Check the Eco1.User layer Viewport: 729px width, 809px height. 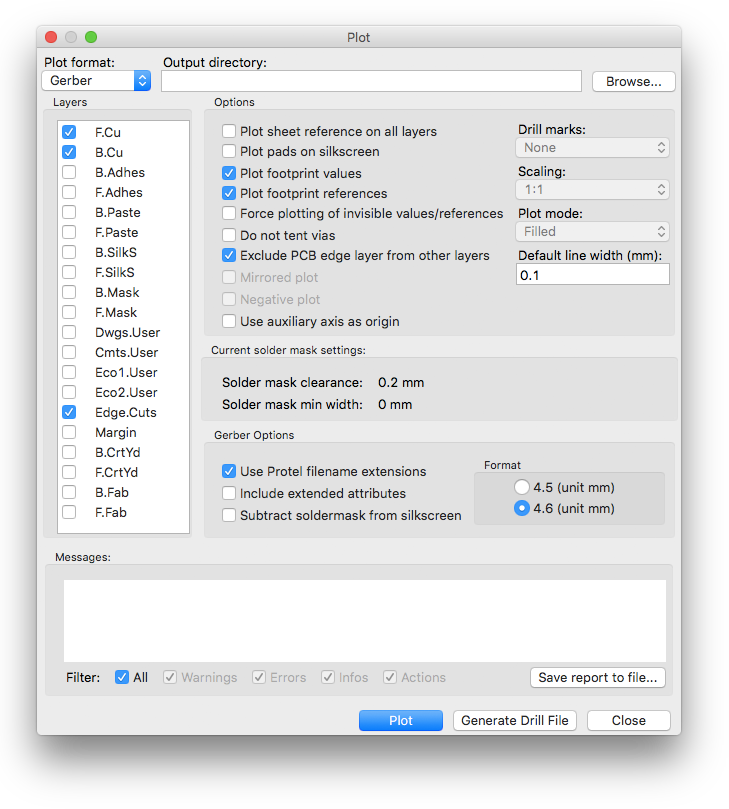tap(69, 372)
